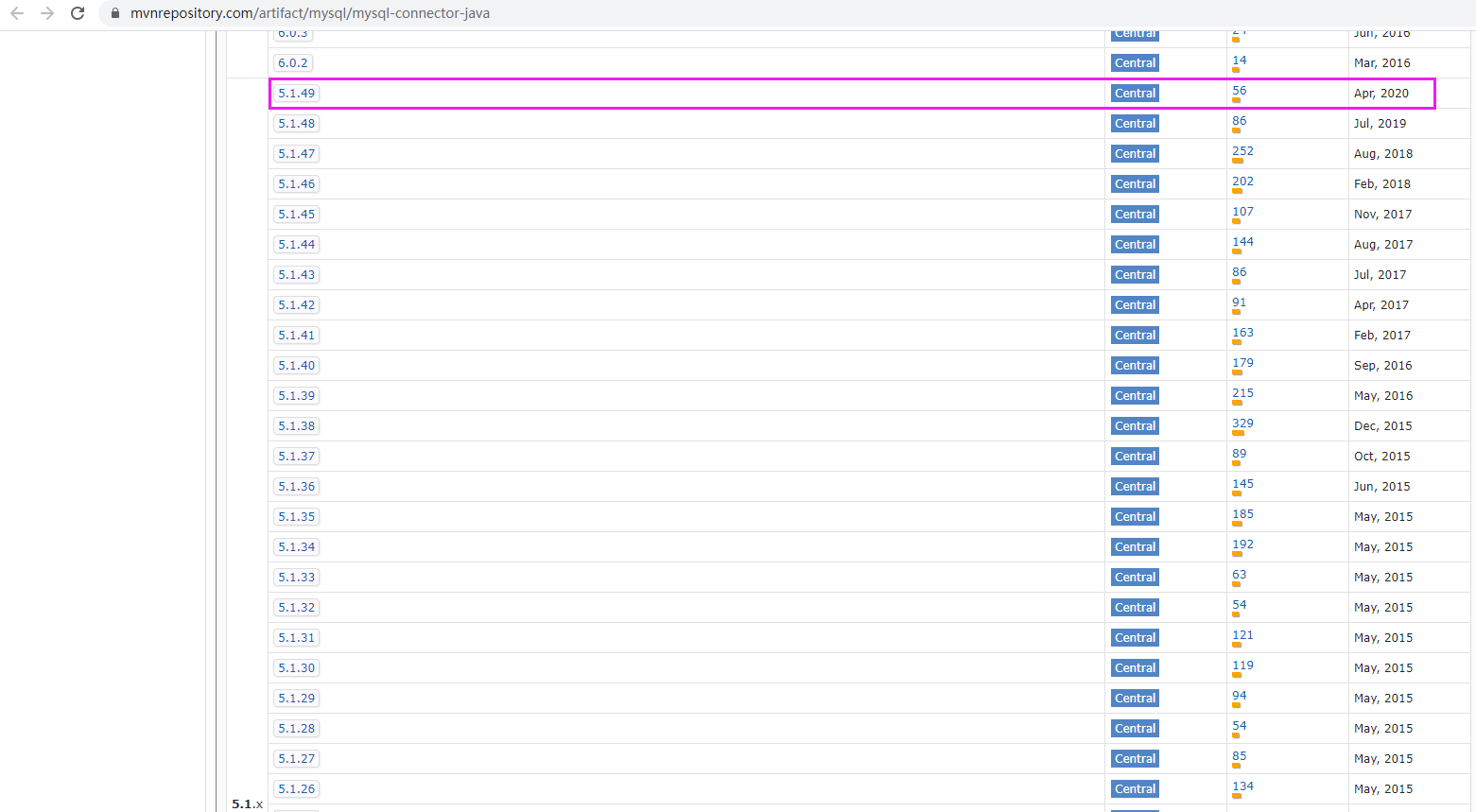Click Central badge in 5.1.40 row
The height and width of the screenshot is (812, 1476).
pos(1135,366)
